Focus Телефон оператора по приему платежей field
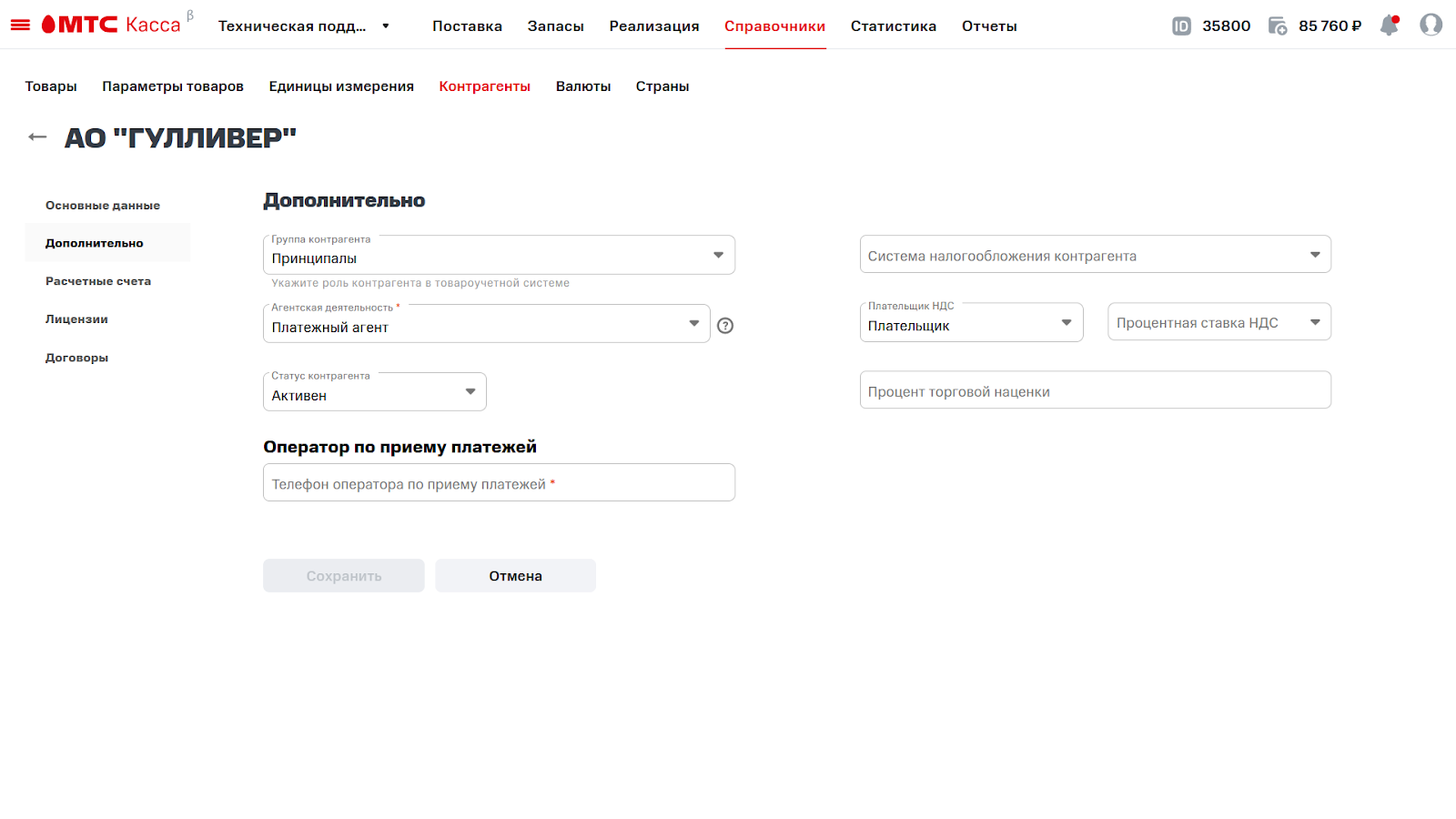Viewport: 1456px width, 819px height. (x=499, y=482)
